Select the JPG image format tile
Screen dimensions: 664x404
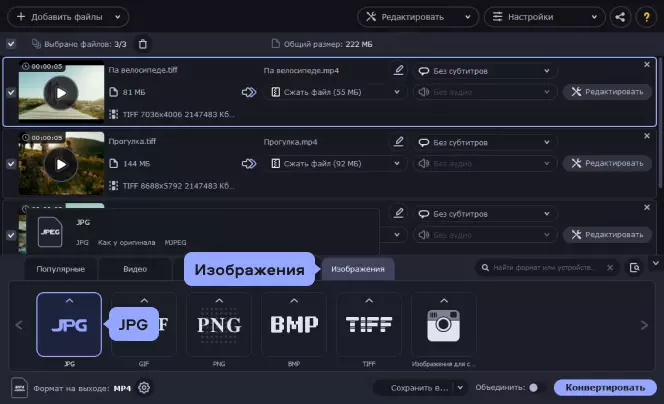coord(69,324)
